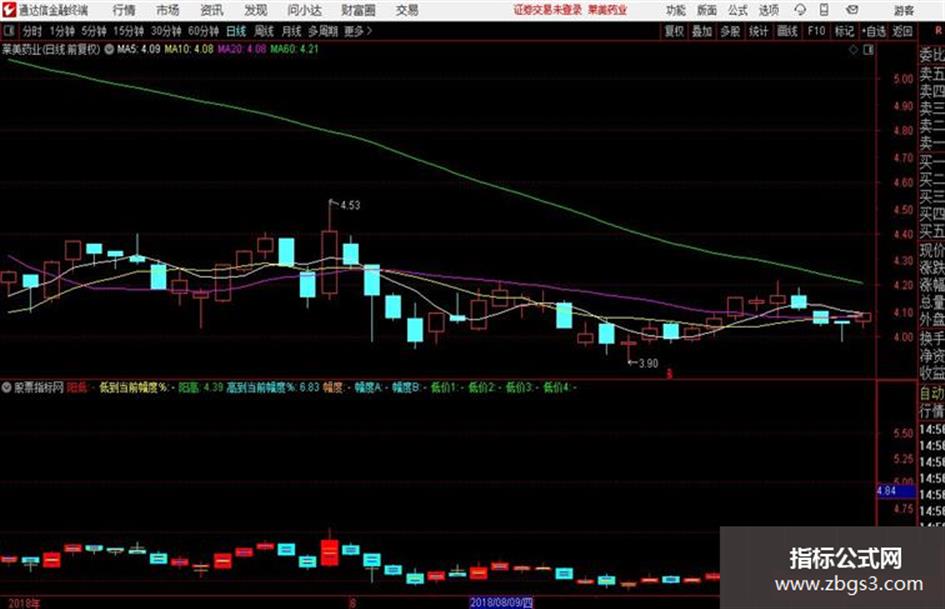This screenshot has height=609, width=945.
Task: Click the panel layout icon left of 分时
Action: (9, 31)
